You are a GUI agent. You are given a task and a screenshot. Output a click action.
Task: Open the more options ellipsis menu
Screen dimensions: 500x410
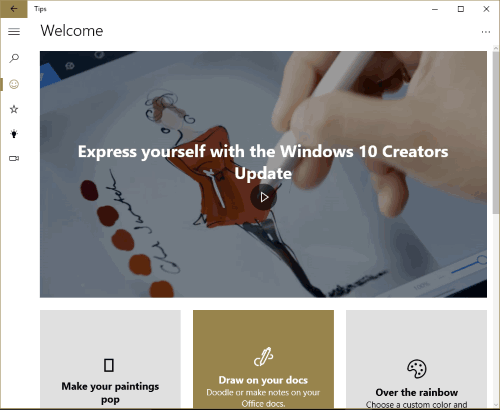coord(486,32)
